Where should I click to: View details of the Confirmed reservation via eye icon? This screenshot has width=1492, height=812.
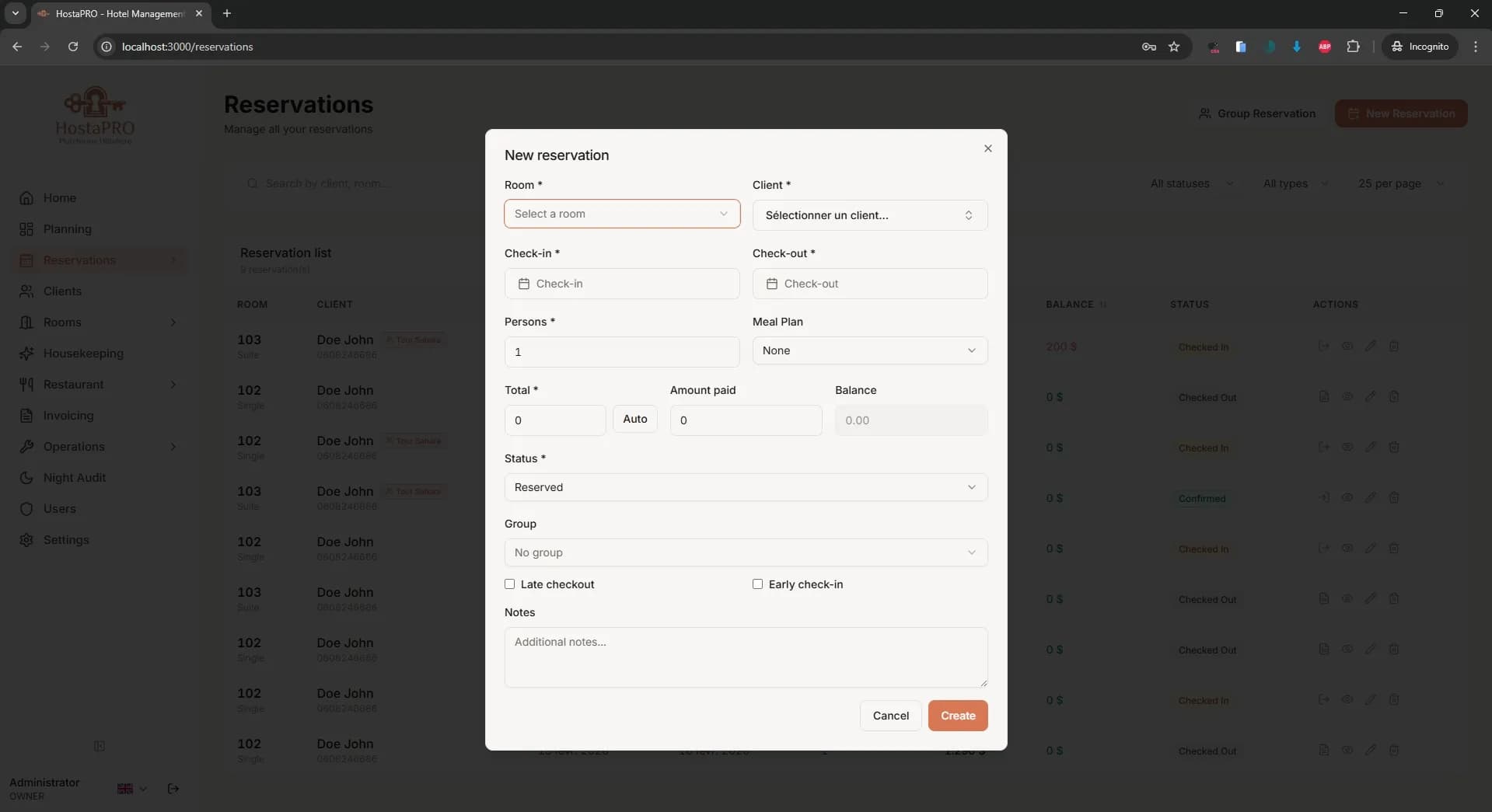[x=1347, y=497]
